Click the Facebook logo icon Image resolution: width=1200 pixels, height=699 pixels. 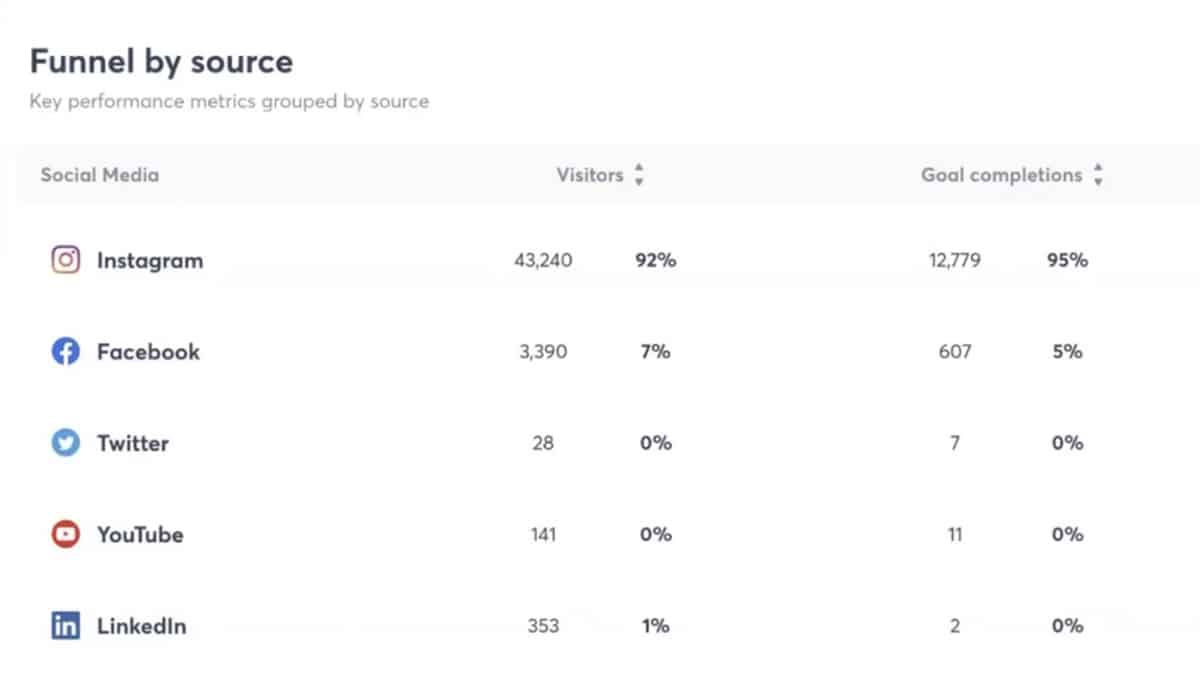(65, 352)
